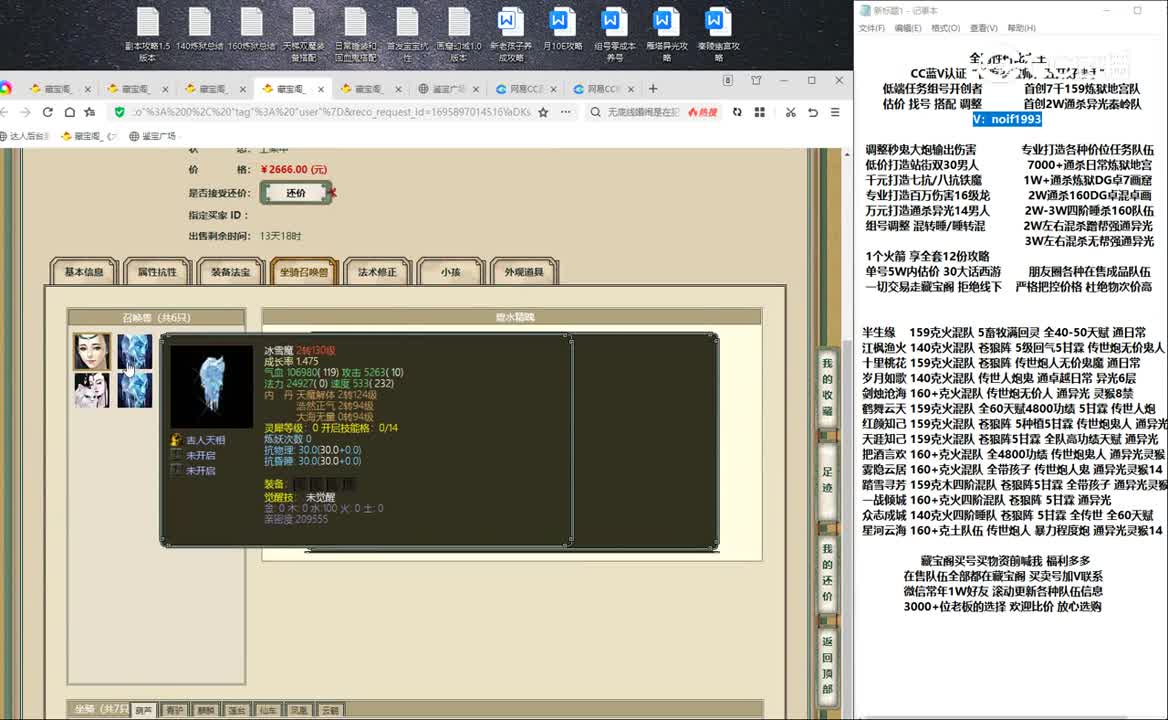Open desktop document 新老孩子养成攻略
The height and width of the screenshot is (720, 1168).
click(511, 34)
